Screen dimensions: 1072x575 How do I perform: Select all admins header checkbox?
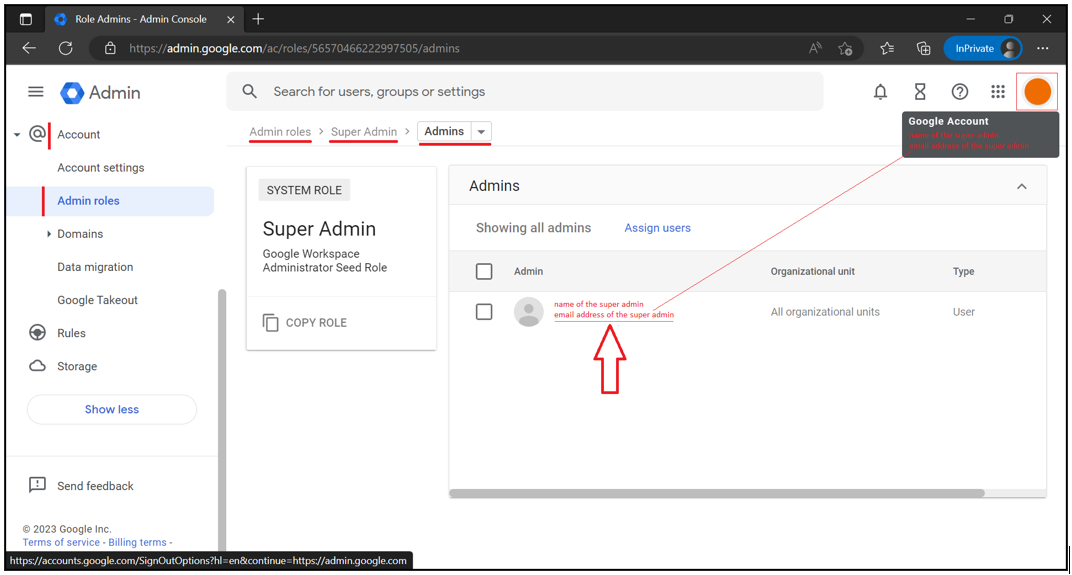[x=484, y=271]
